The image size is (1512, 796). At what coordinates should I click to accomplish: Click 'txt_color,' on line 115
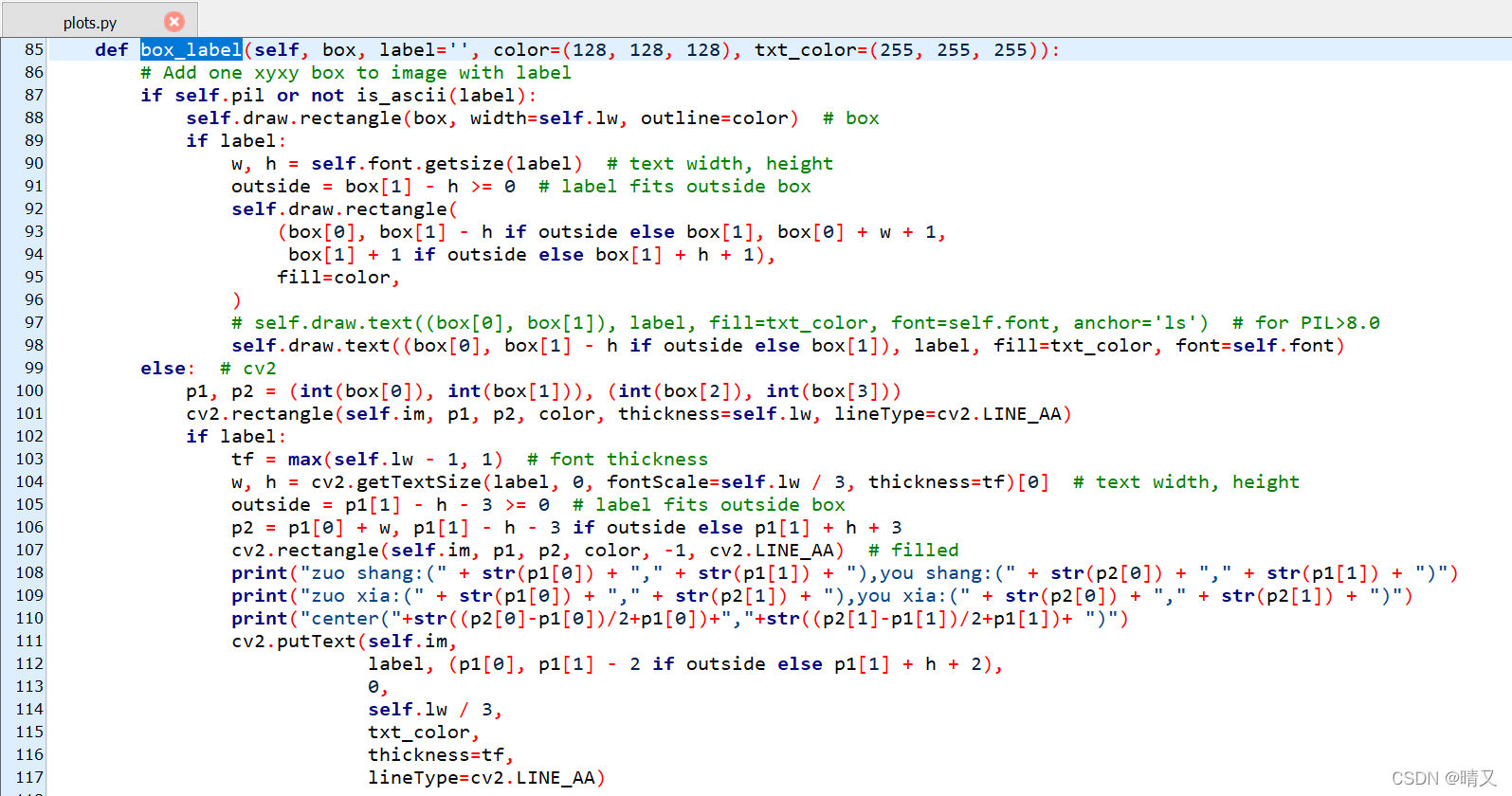(x=424, y=733)
